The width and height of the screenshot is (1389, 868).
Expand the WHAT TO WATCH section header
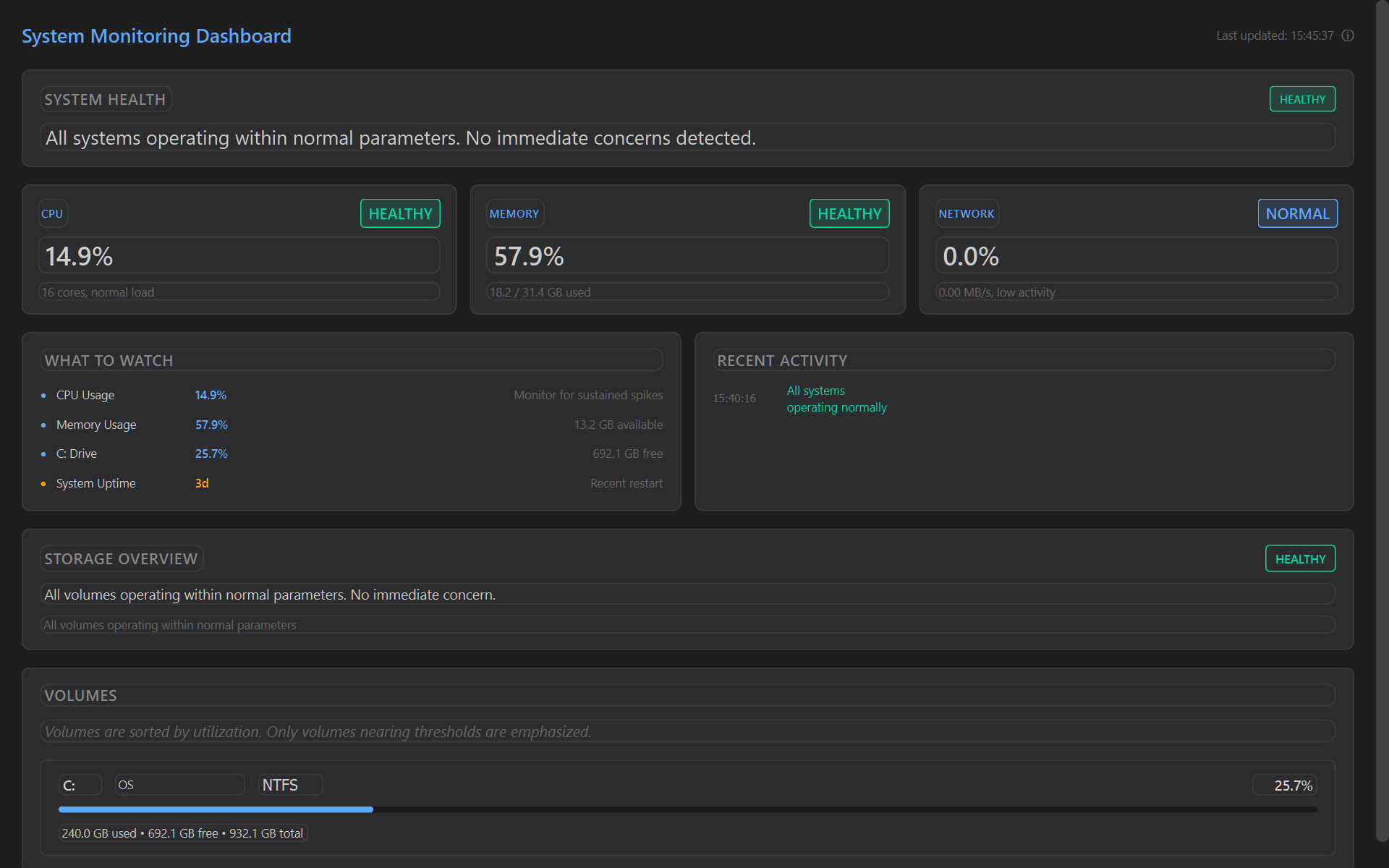(x=109, y=359)
